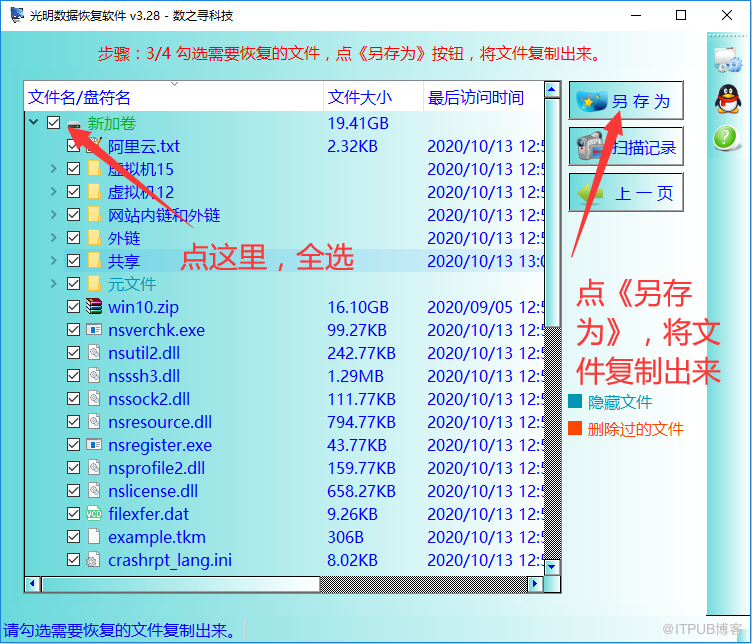The width and height of the screenshot is (752, 644).
Task: Click the application icon in title bar
Action: [17, 15]
